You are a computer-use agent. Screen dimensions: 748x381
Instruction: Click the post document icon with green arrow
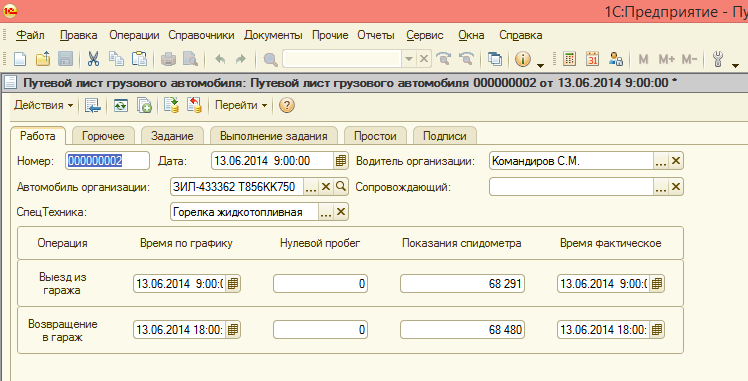tap(171, 105)
